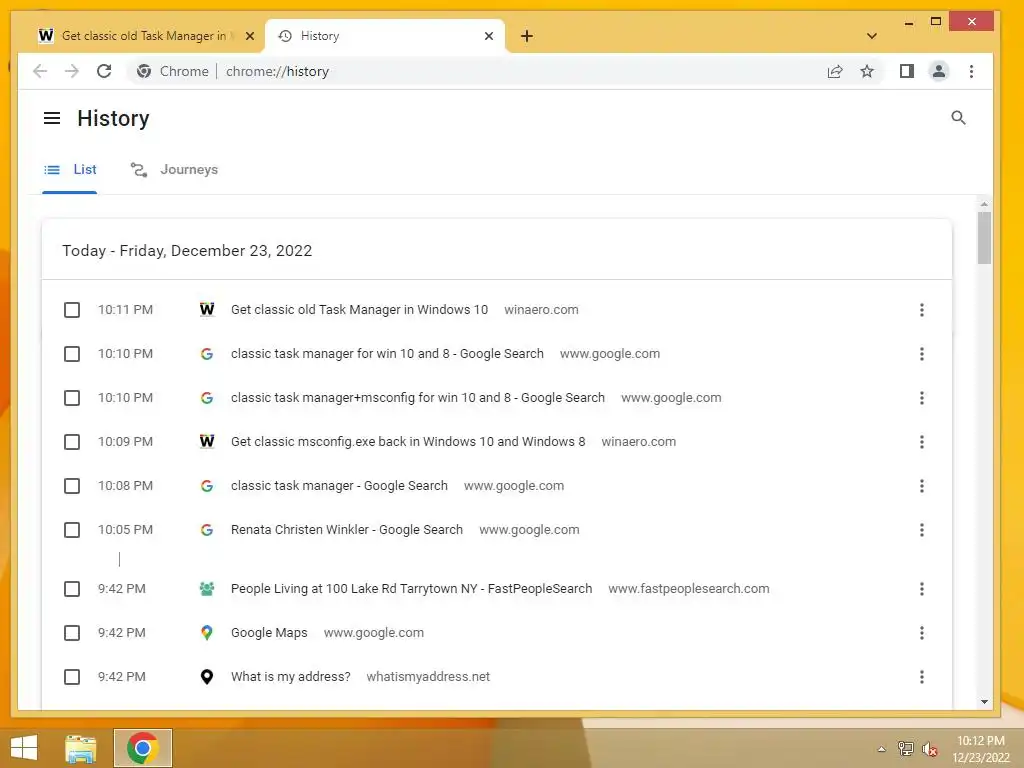Check the task manager+msconfig search entry
The image size is (1024, 768).
click(72, 398)
